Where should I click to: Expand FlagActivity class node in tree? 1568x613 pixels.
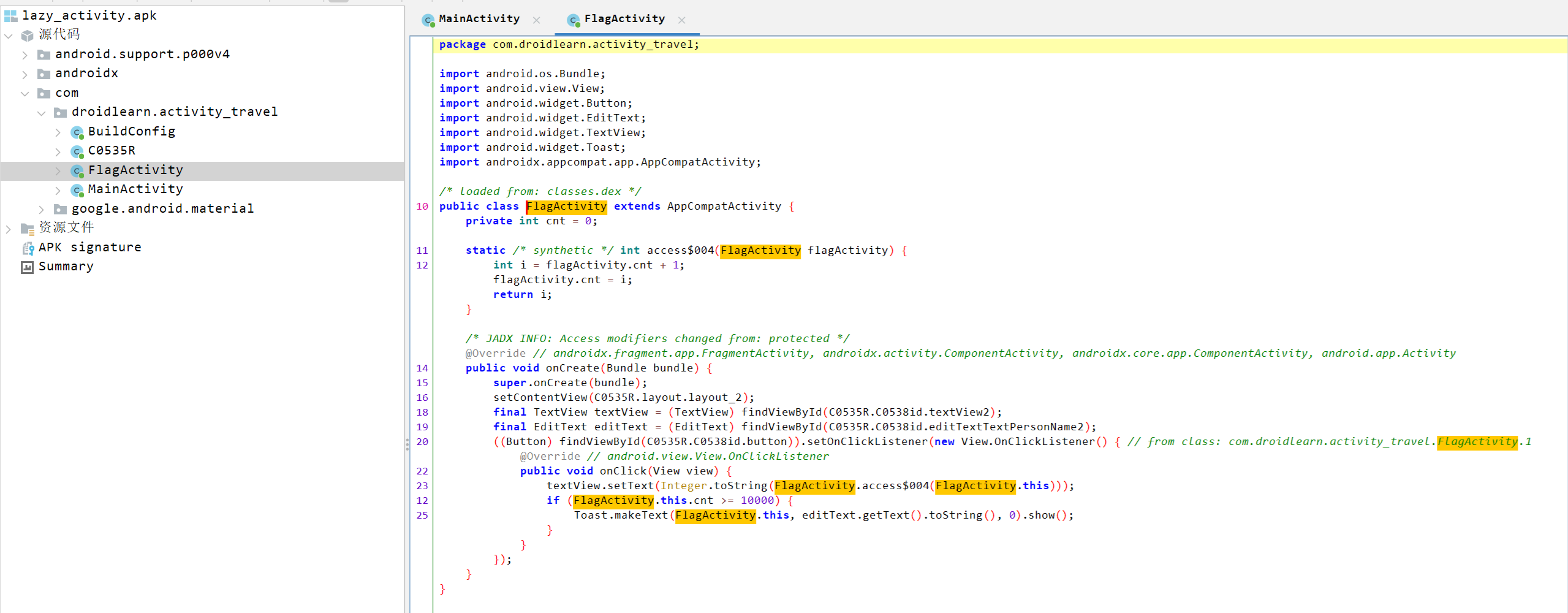(x=58, y=171)
